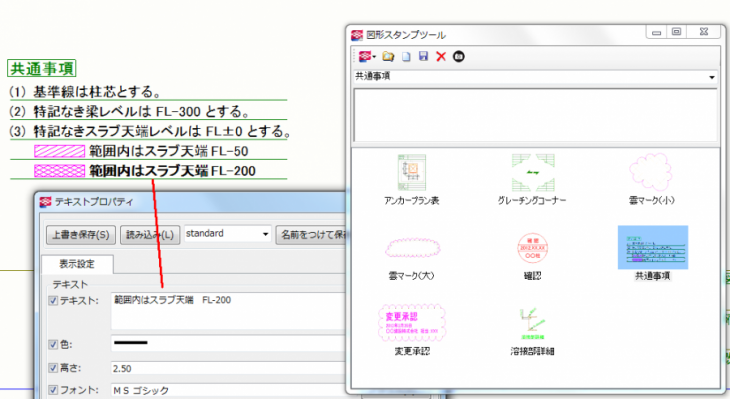Click the empty preview box in stamp tool
The image size is (730, 399).
click(x=535, y=115)
